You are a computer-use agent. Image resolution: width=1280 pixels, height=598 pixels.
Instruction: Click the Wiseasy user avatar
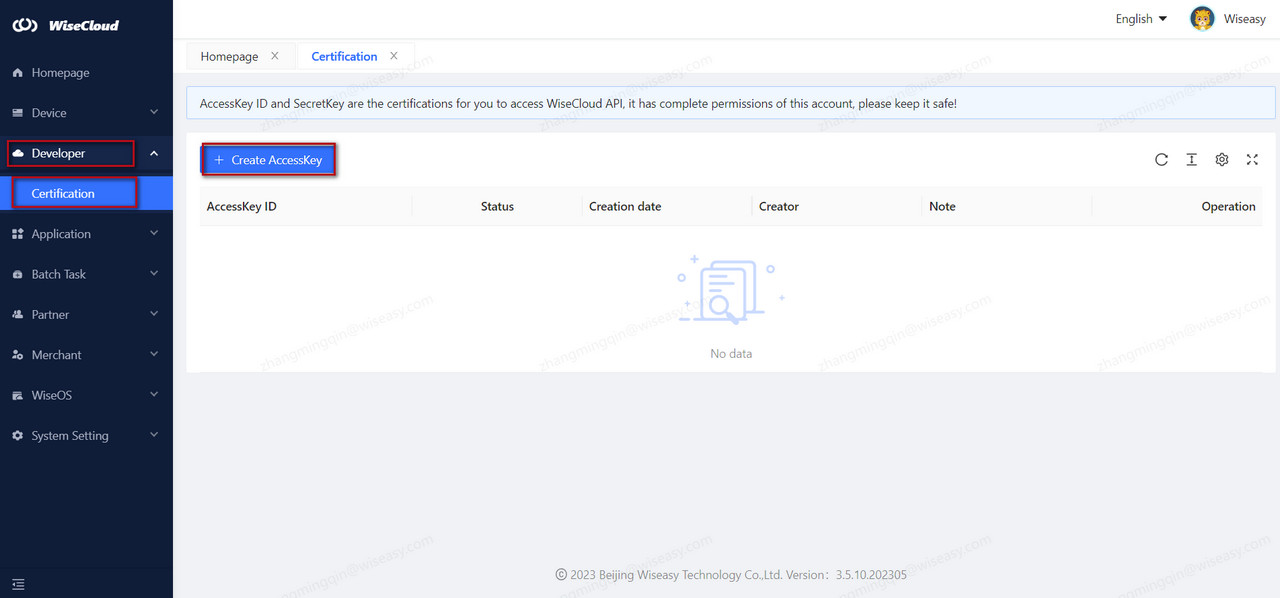tap(1202, 19)
